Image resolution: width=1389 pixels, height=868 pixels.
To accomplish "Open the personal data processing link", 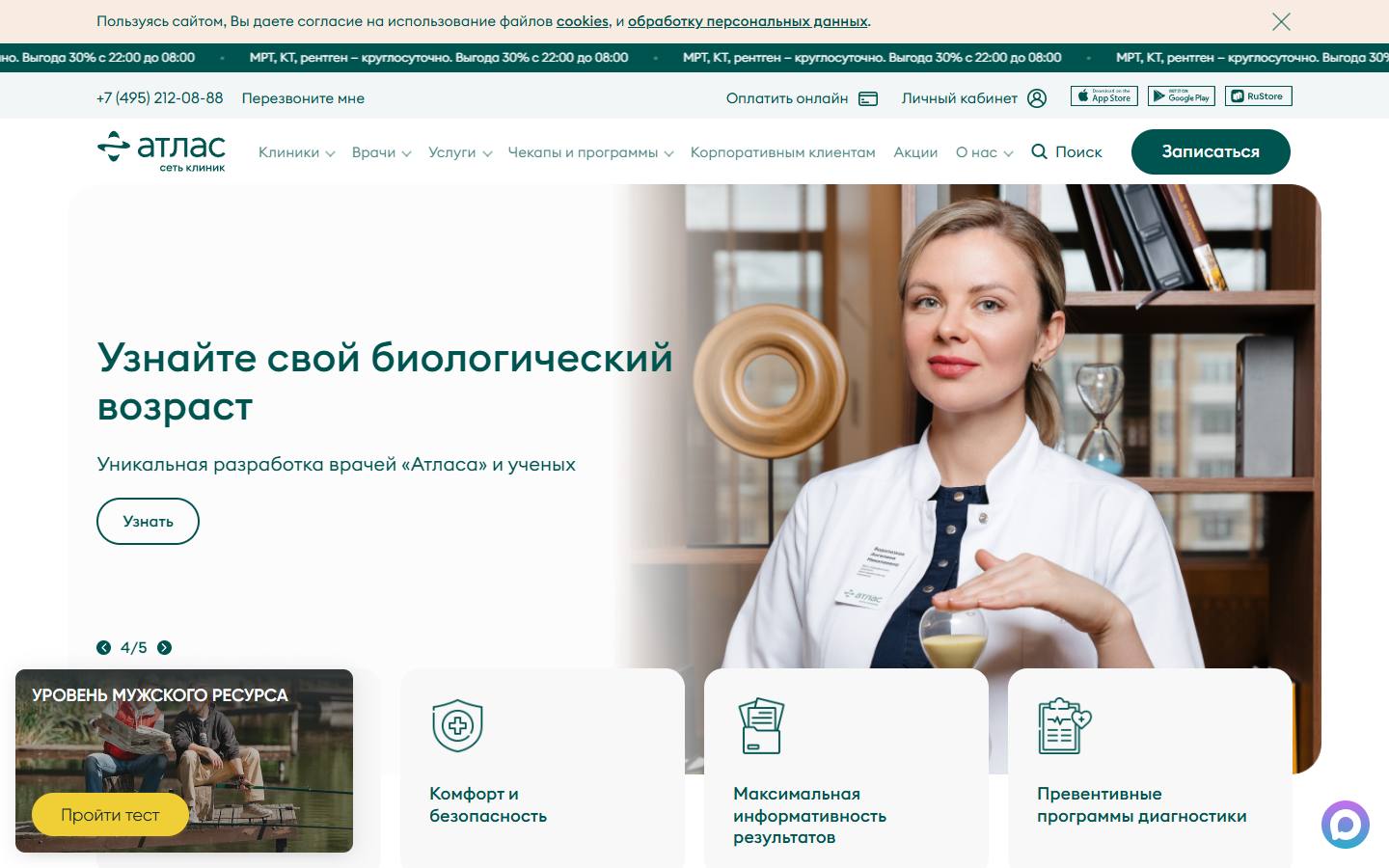I will tap(748, 21).
